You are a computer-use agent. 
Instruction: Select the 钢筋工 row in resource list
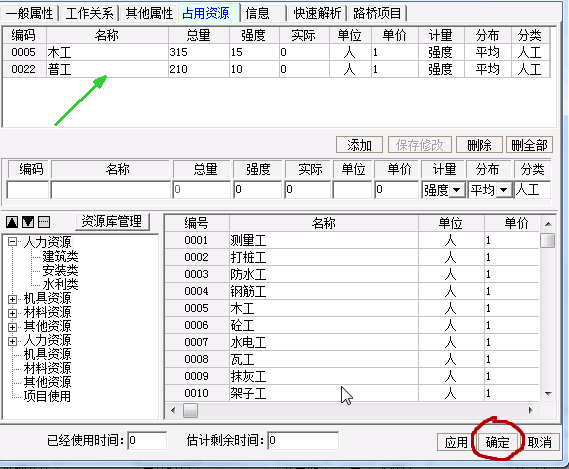(x=352, y=291)
